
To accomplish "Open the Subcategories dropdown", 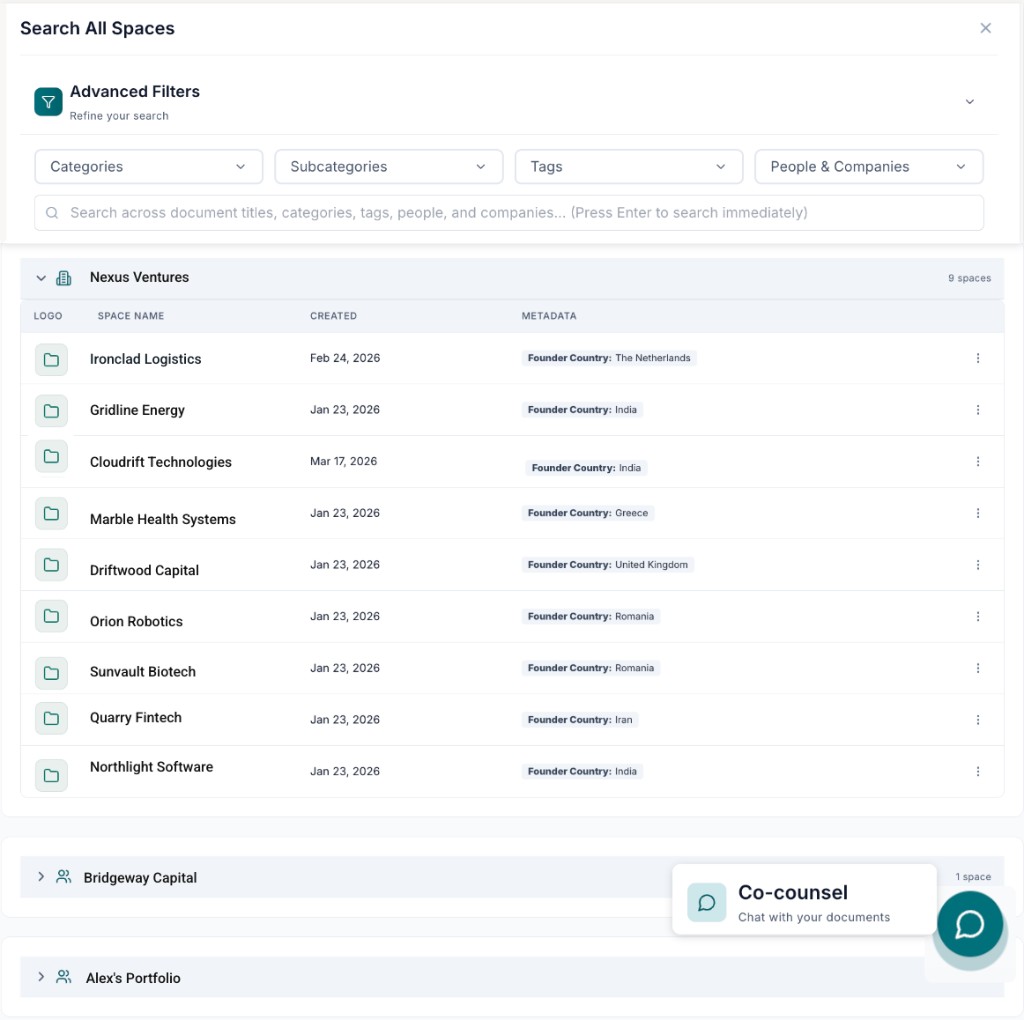I will click(x=388, y=166).
